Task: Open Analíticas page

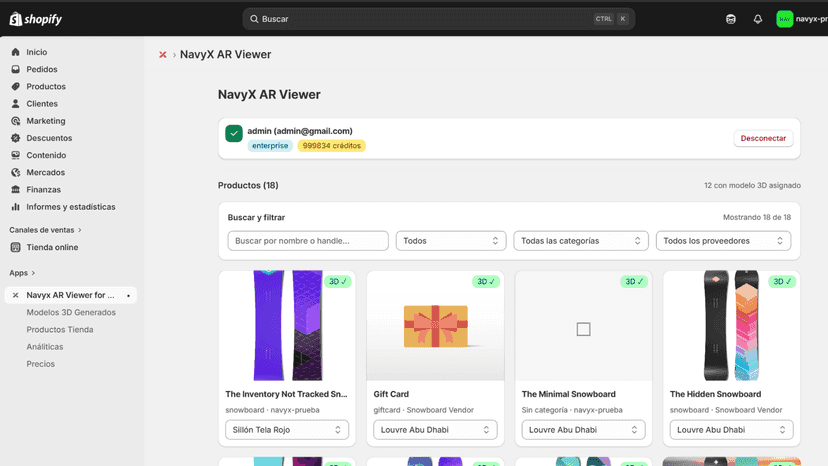Action: pos(45,347)
